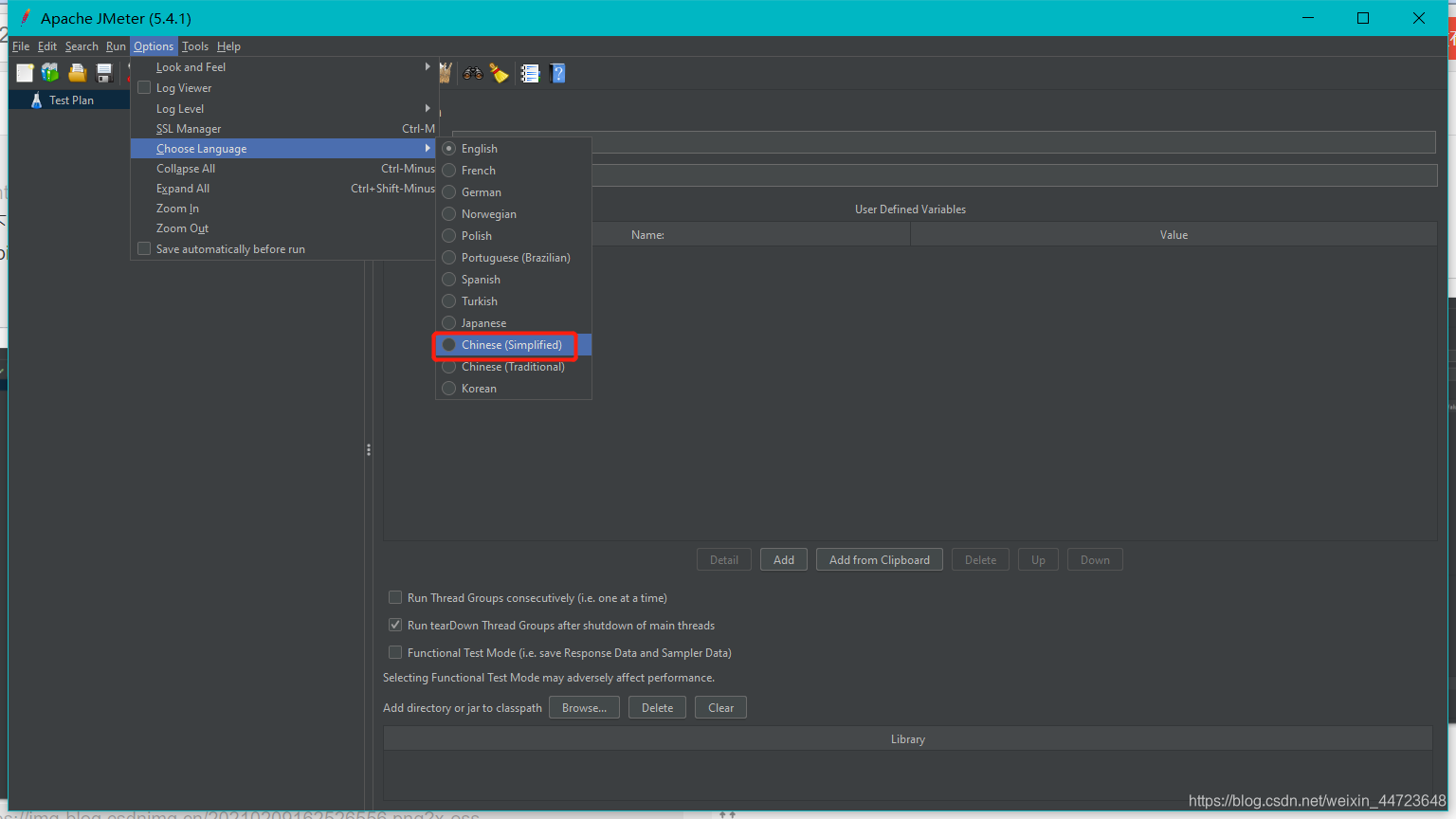1456x819 pixels.
Task: Click the Name: column header
Action: pos(647,235)
